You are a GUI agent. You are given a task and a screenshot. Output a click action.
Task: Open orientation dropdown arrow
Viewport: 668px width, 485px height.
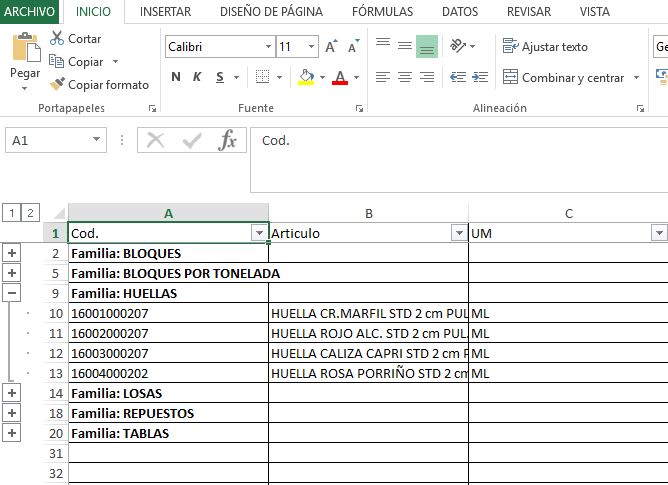[x=472, y=46]
